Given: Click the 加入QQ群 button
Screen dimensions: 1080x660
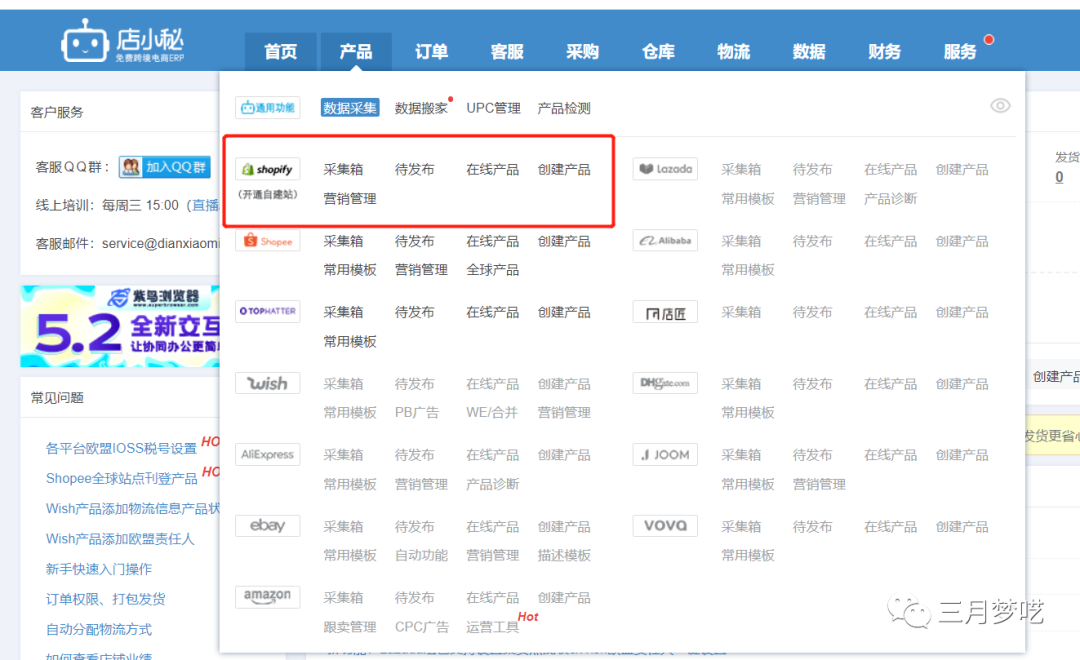Looking at the screenshot, I should click(x=164, y=167).
